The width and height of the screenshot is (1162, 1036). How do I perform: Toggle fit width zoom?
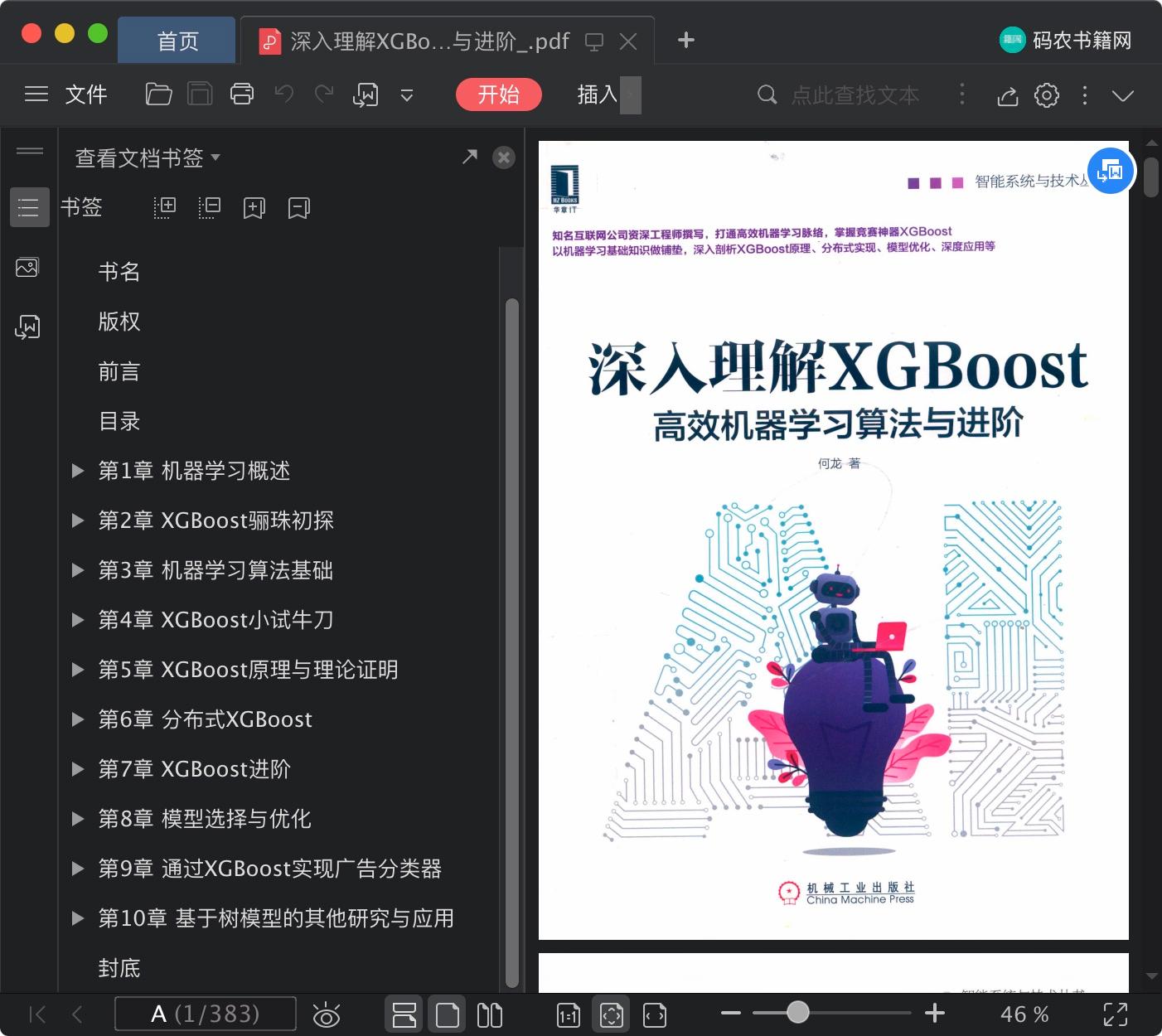click(655, 1014)
